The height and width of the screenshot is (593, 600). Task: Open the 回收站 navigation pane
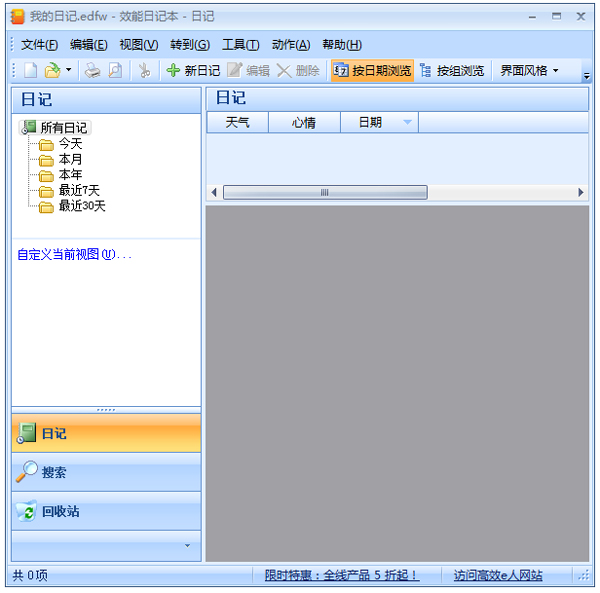pos(106,512)
